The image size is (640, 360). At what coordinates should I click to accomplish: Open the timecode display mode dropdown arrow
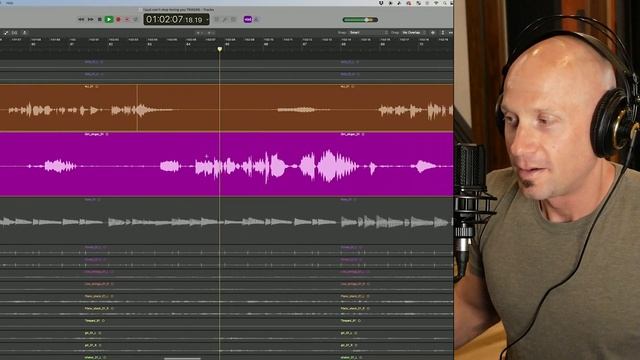[207, 20]
